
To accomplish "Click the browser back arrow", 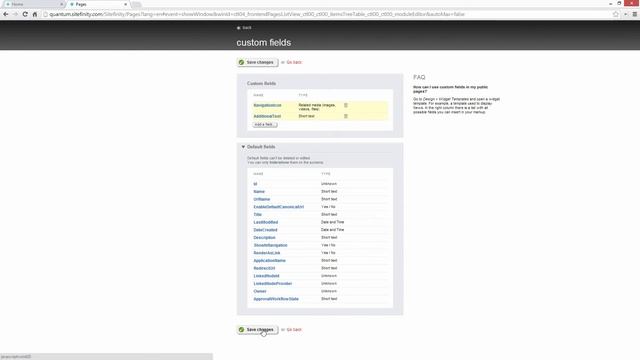I will (x=6, y=14).
